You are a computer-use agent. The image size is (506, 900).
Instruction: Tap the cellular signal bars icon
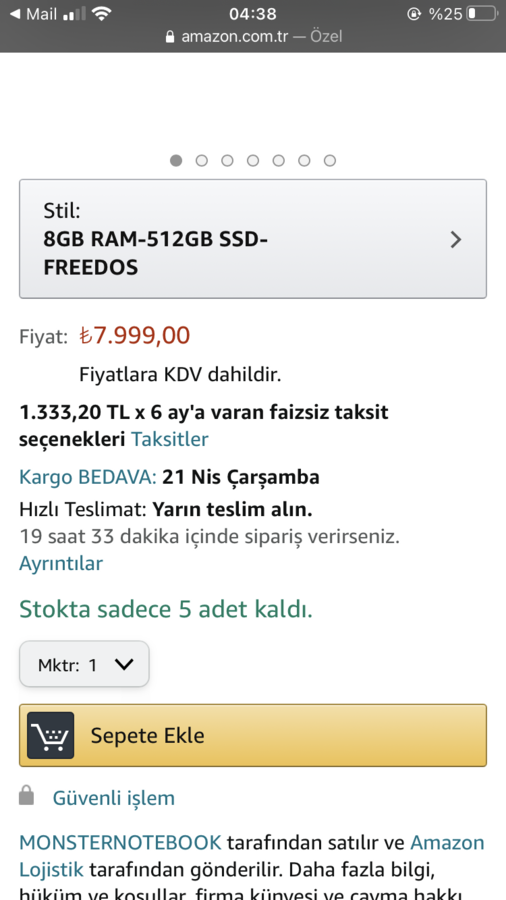point(74,13)
